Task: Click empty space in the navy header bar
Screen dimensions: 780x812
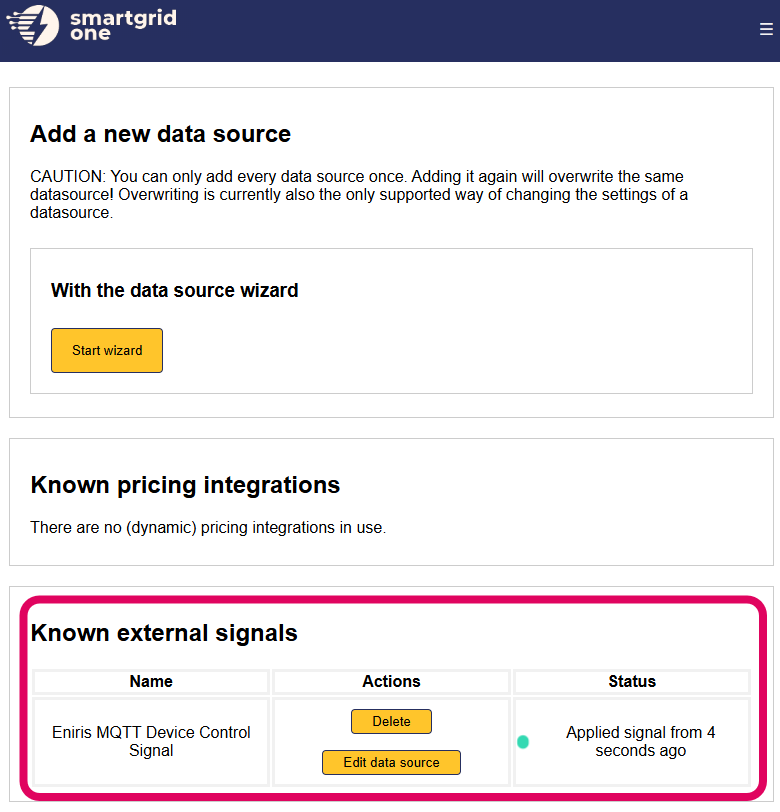Action: tap(450, 30)
